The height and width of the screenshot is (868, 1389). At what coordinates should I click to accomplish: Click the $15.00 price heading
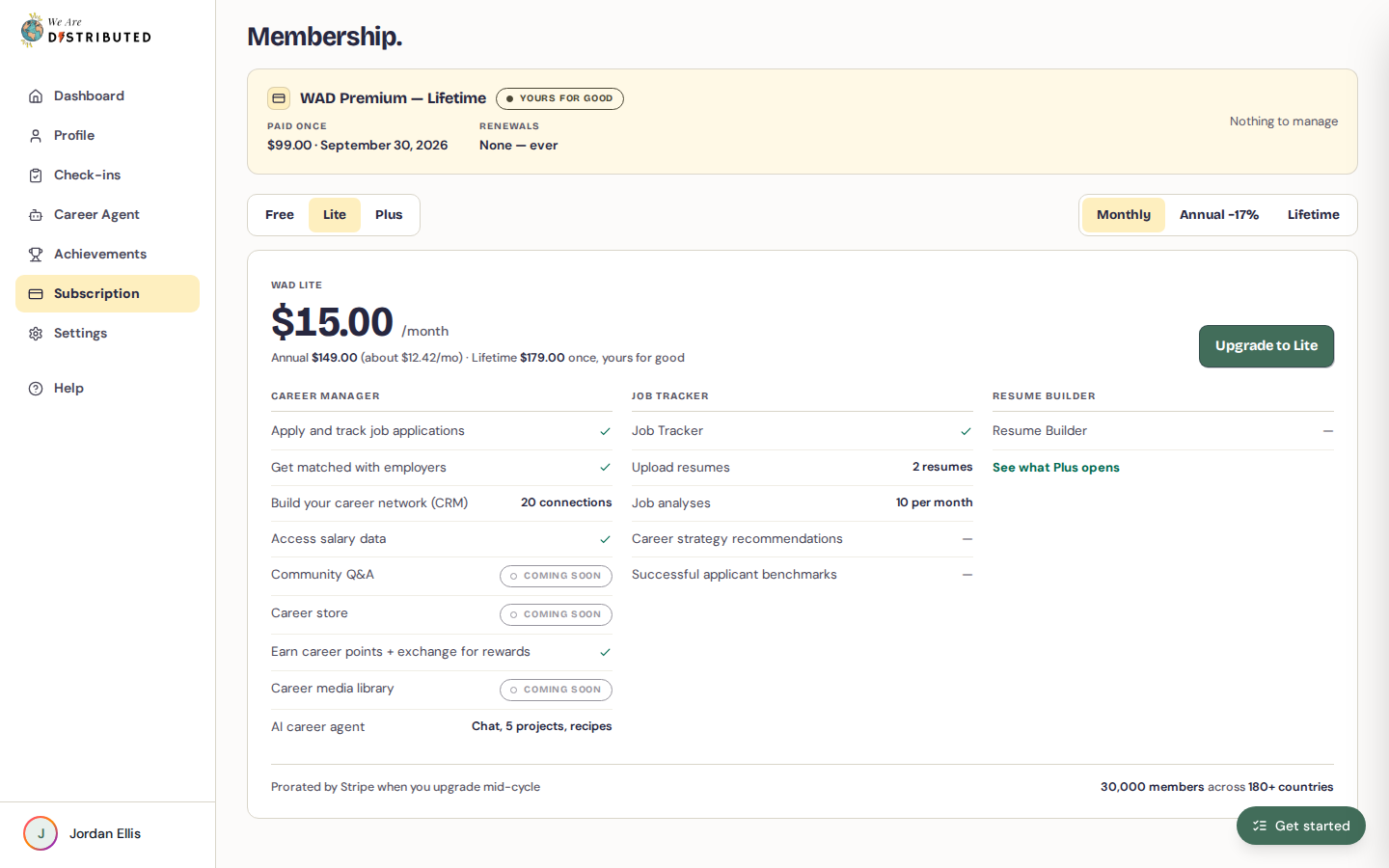pos(332,322)
